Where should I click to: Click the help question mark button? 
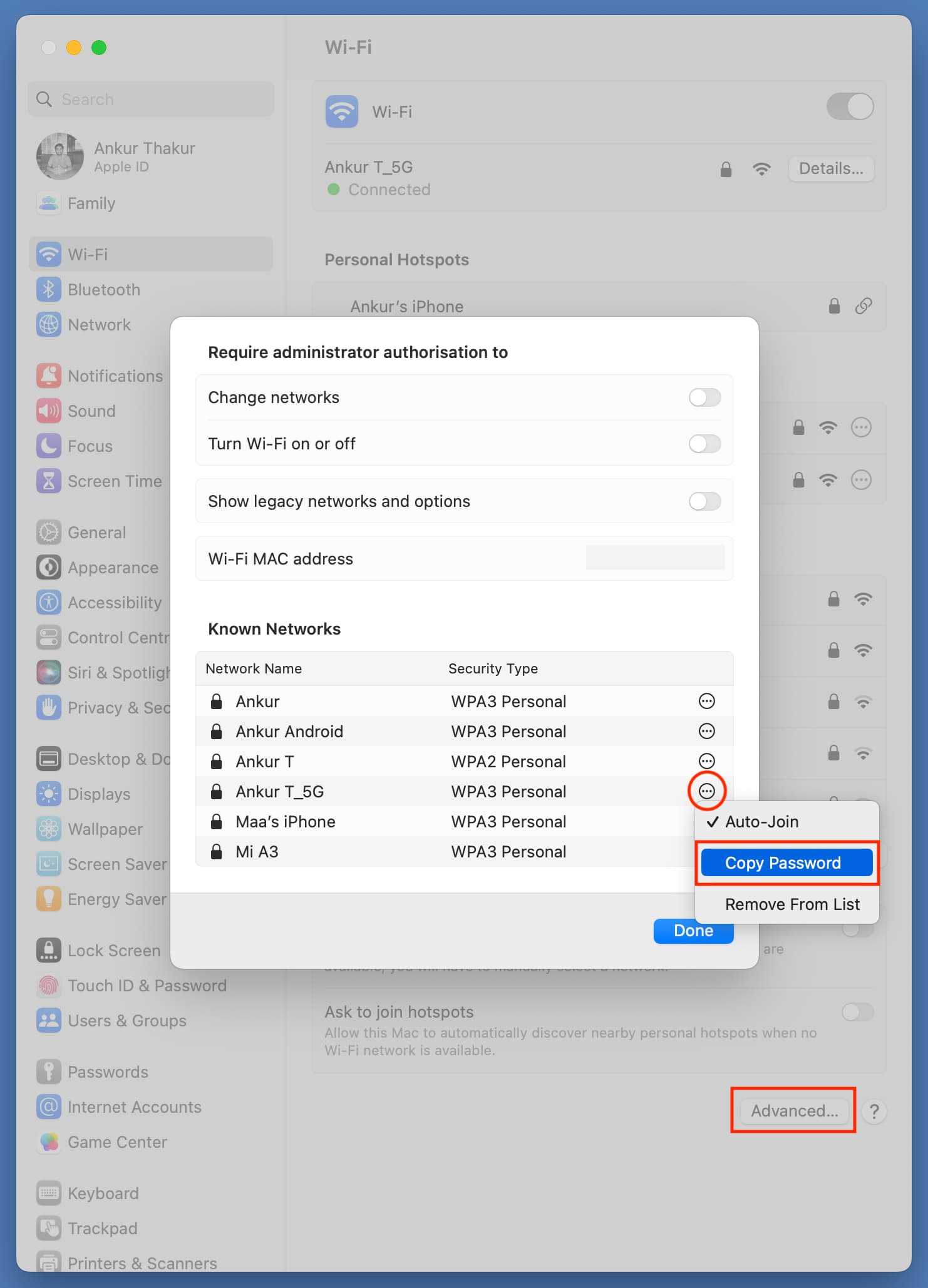874,1112
